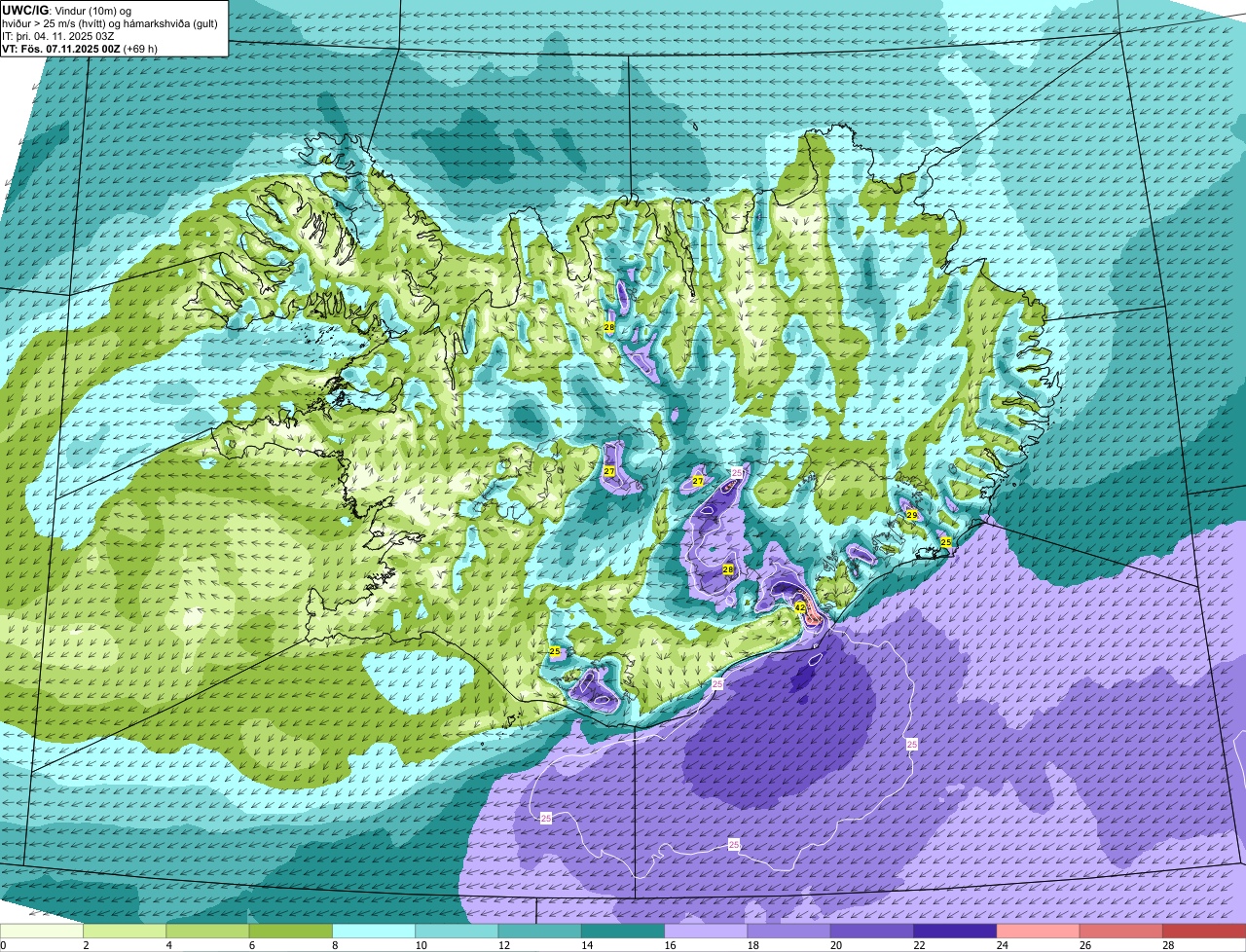Click the legend tick number 4
This screenshot has height=952, width=1246.
pos(168,945)
